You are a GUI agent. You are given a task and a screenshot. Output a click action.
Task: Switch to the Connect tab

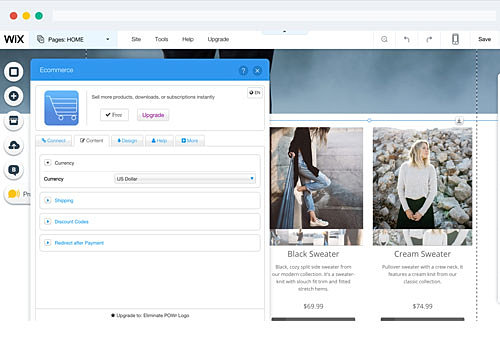(54, 141)
